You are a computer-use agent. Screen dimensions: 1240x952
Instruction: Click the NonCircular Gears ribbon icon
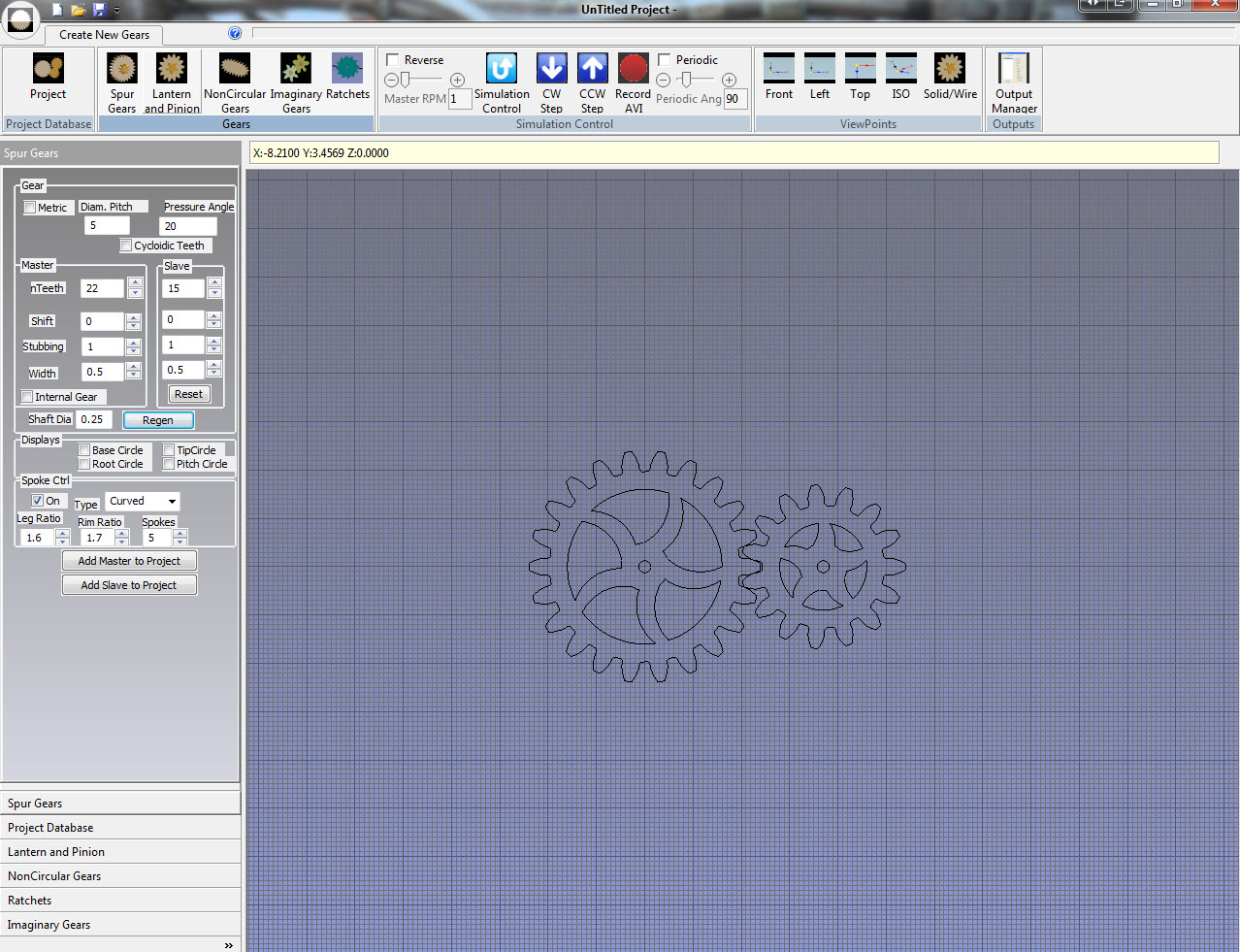pyautogui.click(x=235, y=70)
